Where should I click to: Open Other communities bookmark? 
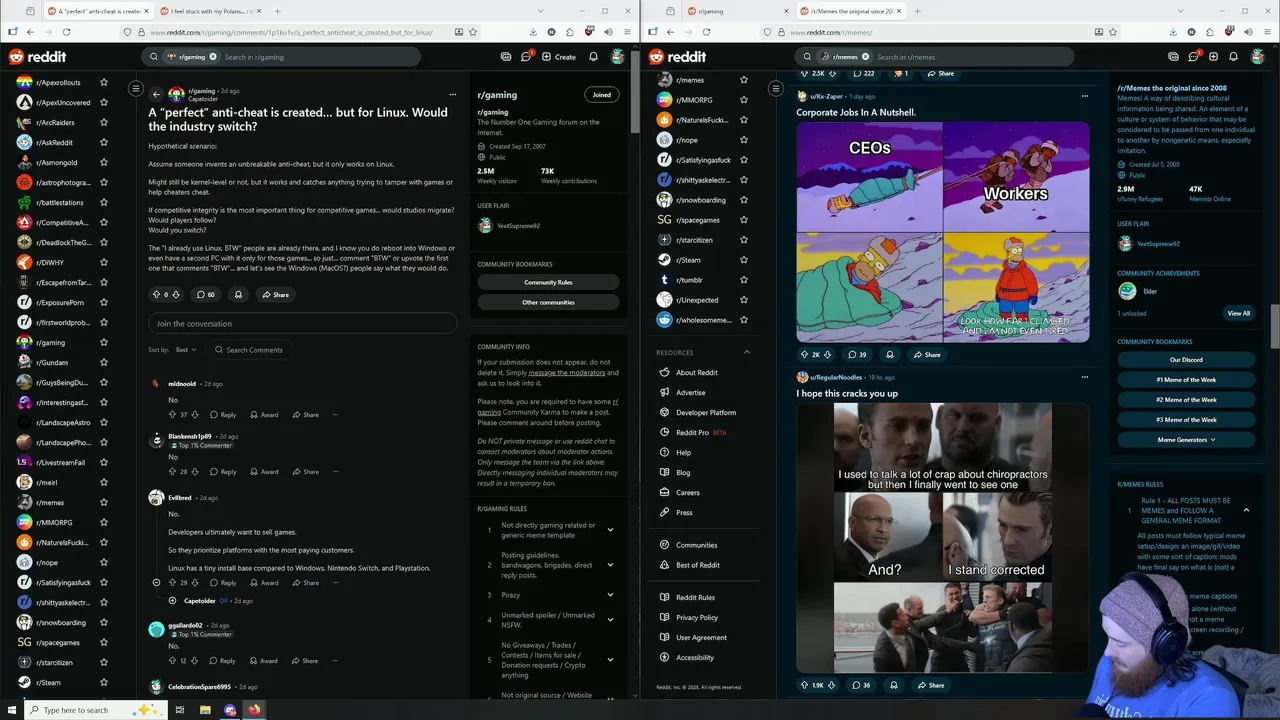548,302
